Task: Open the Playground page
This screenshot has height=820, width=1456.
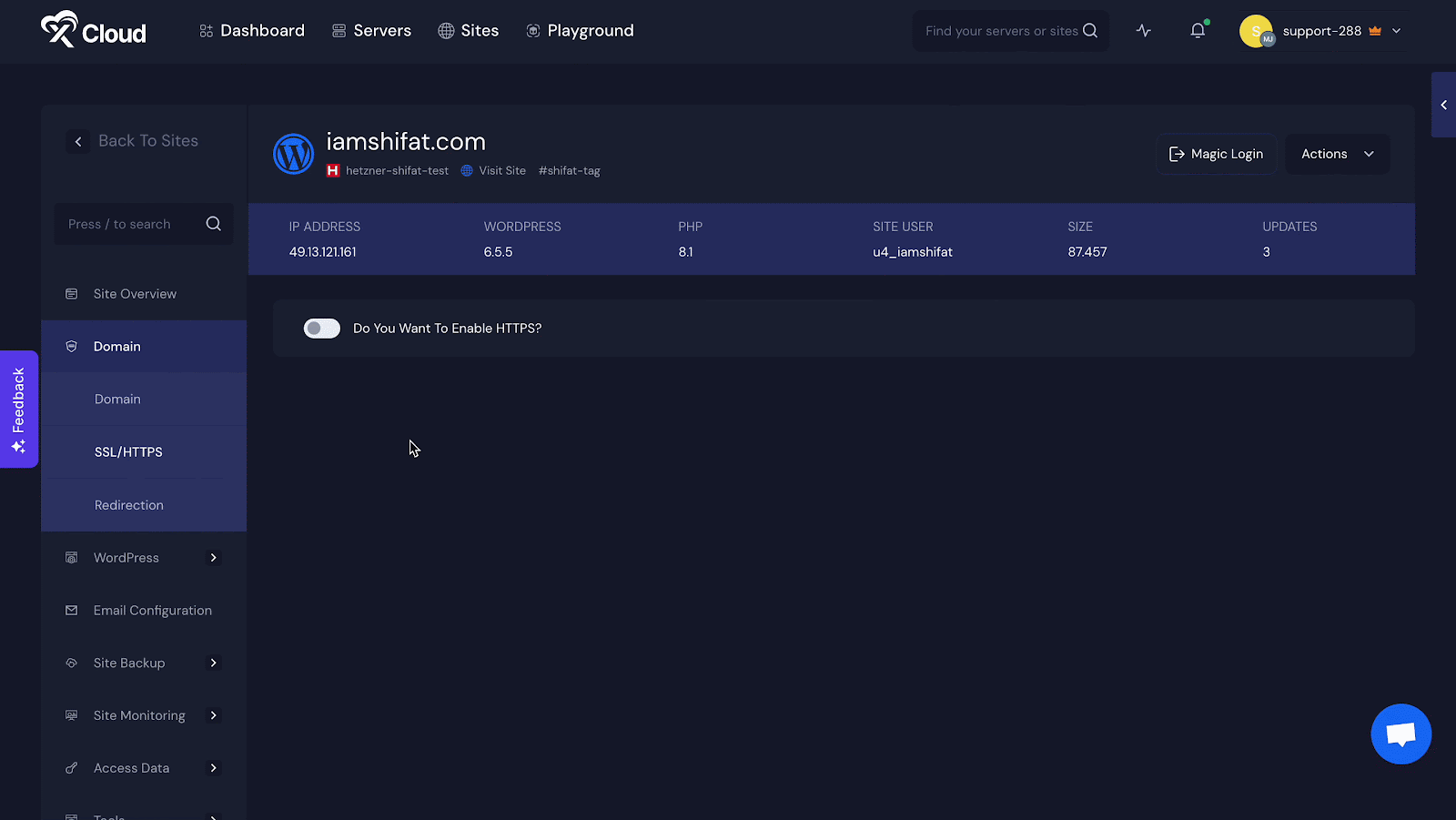Action: point(580,30)
